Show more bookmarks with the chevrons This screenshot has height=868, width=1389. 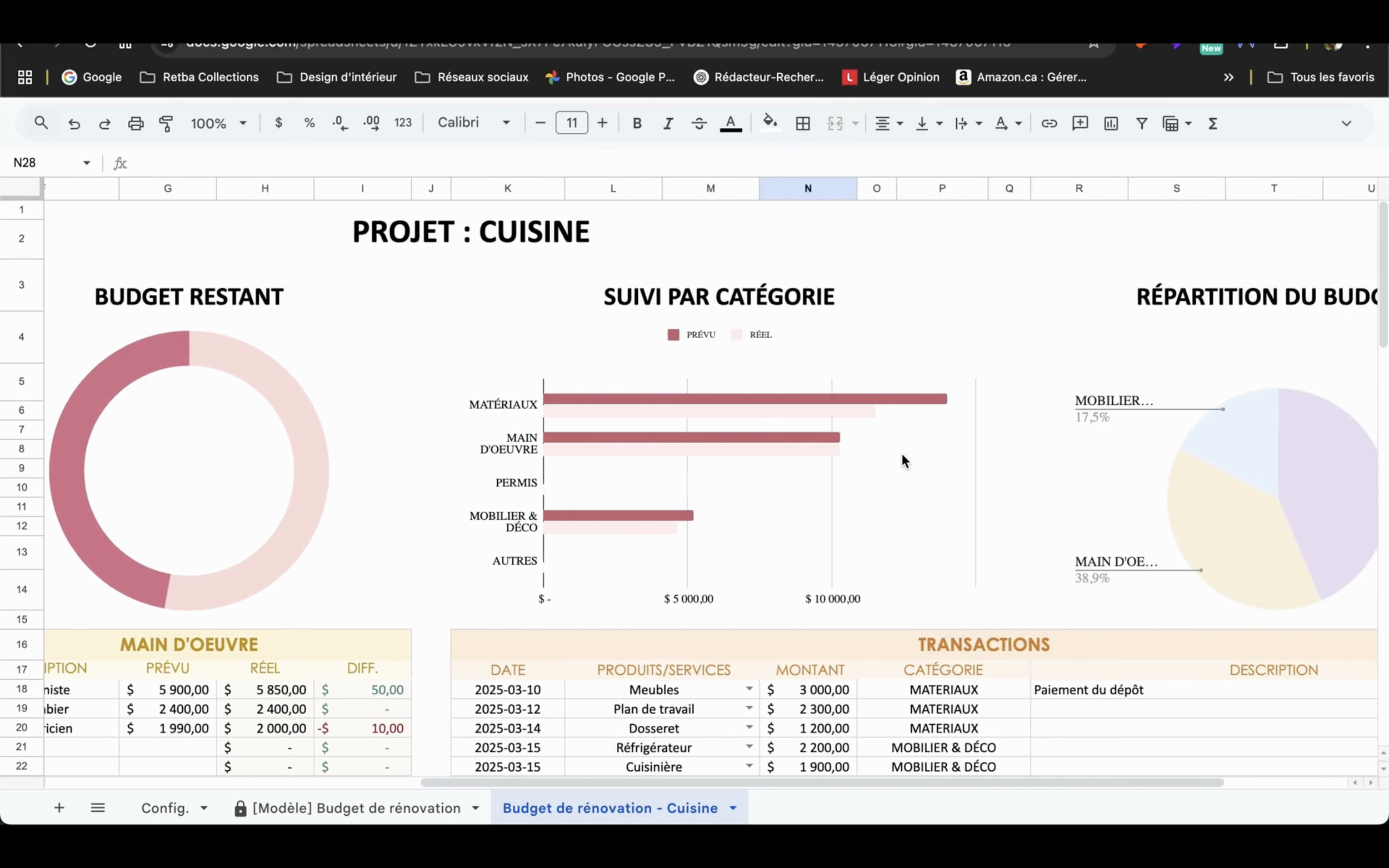1228,77
